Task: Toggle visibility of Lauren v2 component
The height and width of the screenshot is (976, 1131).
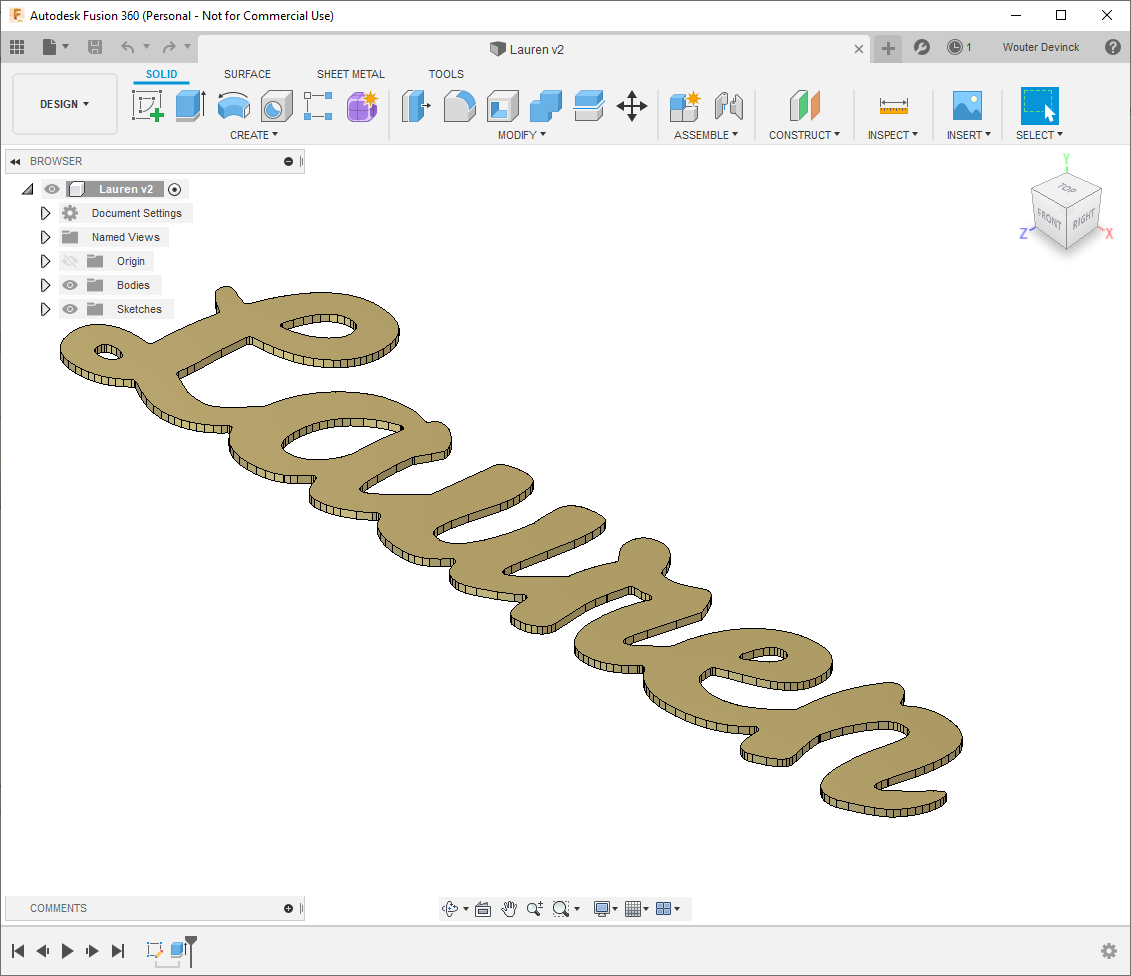Action: point(52,189)
